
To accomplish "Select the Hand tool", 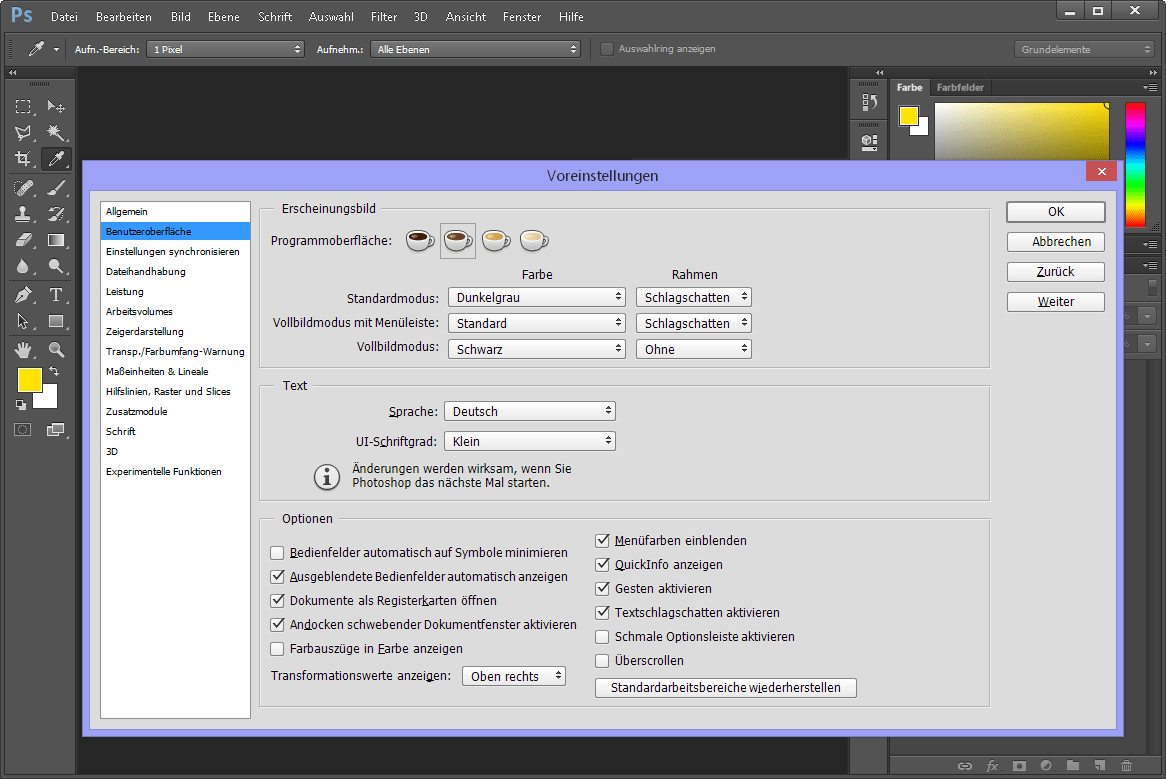I will click(x=23, y=349).
